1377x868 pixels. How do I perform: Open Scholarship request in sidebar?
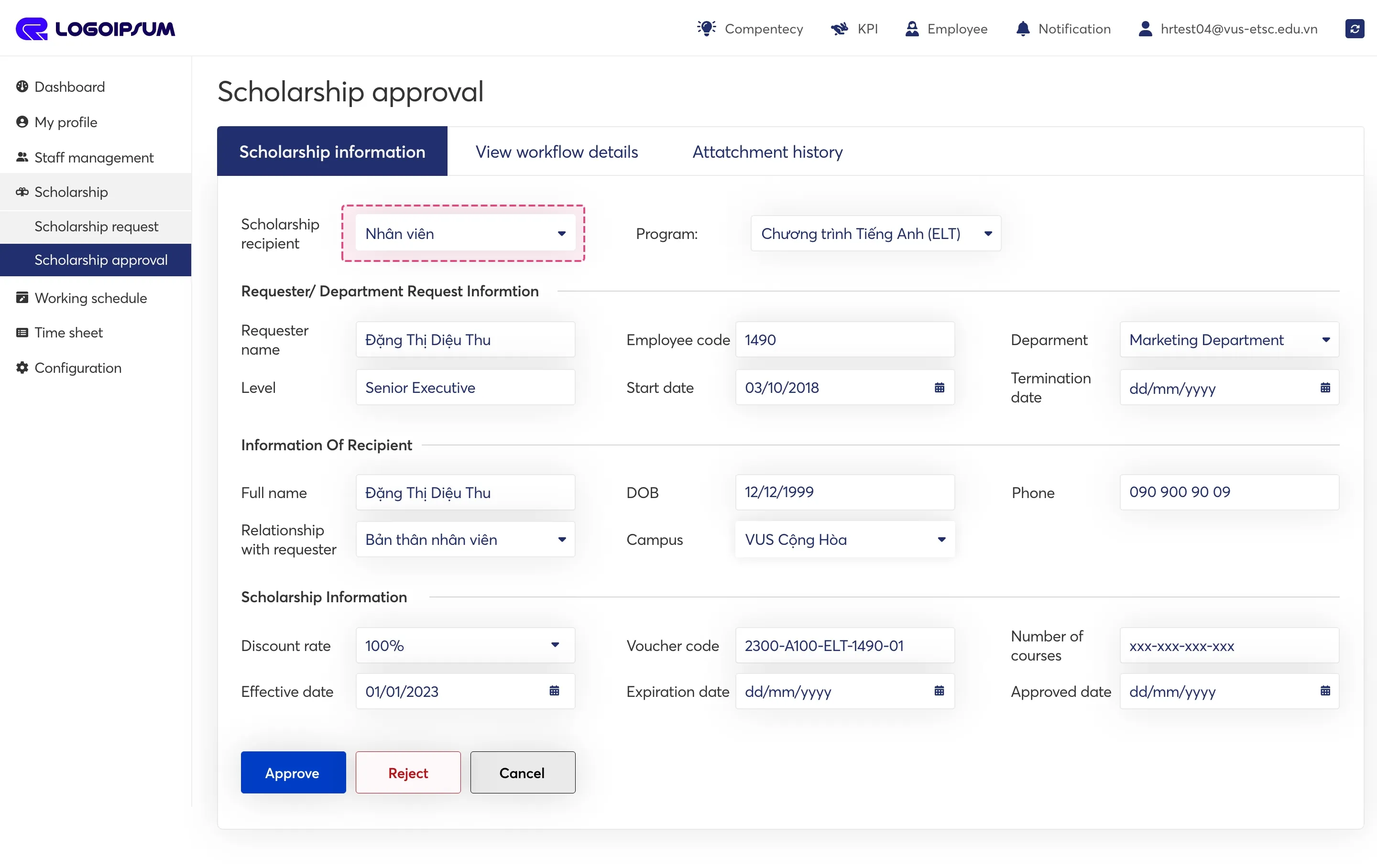coord(96,227)
